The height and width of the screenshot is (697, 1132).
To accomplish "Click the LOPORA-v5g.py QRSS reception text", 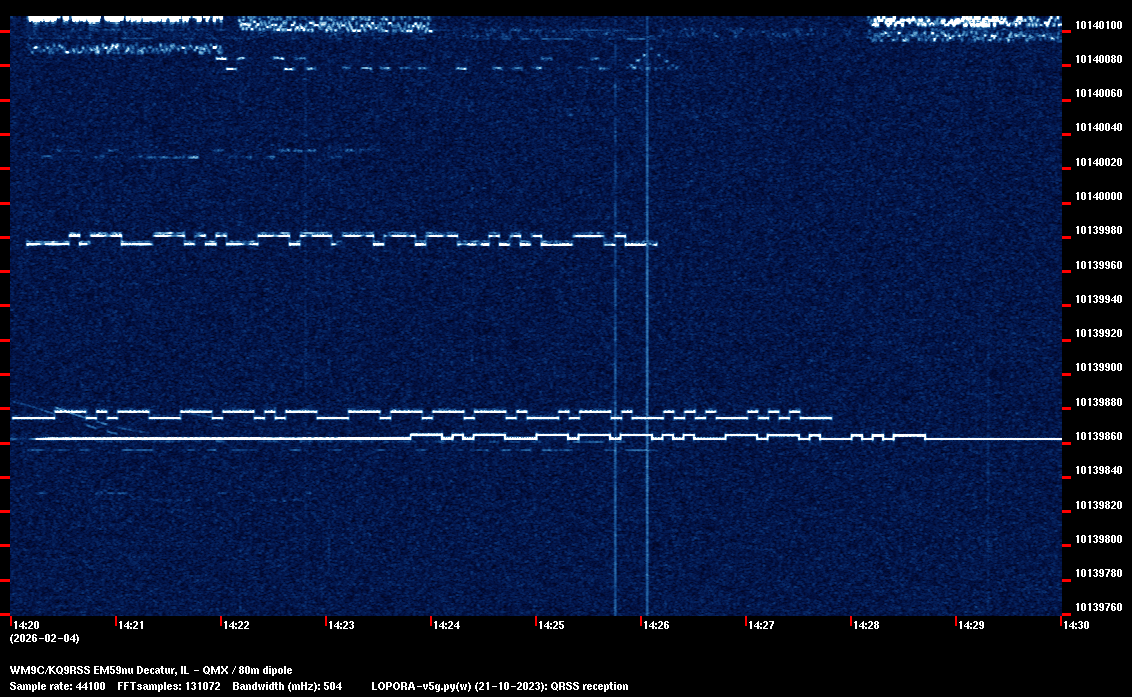I will coord(499,686).
